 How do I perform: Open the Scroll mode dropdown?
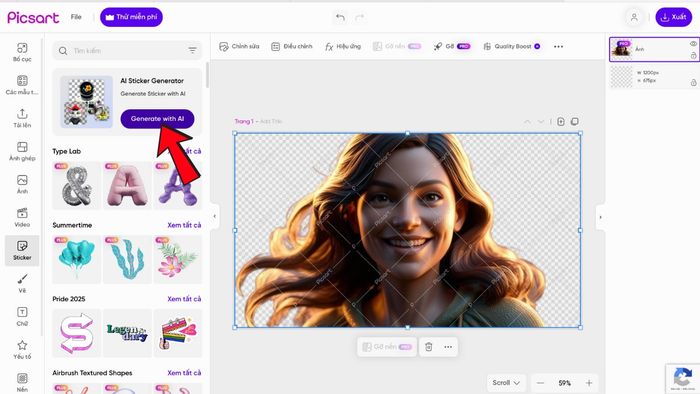(506, 383)
